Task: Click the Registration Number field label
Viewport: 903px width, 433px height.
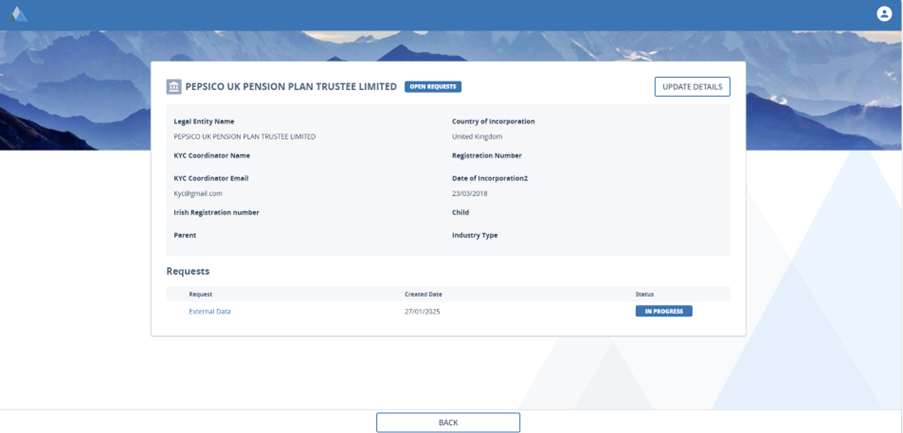Action: [487, 156]
